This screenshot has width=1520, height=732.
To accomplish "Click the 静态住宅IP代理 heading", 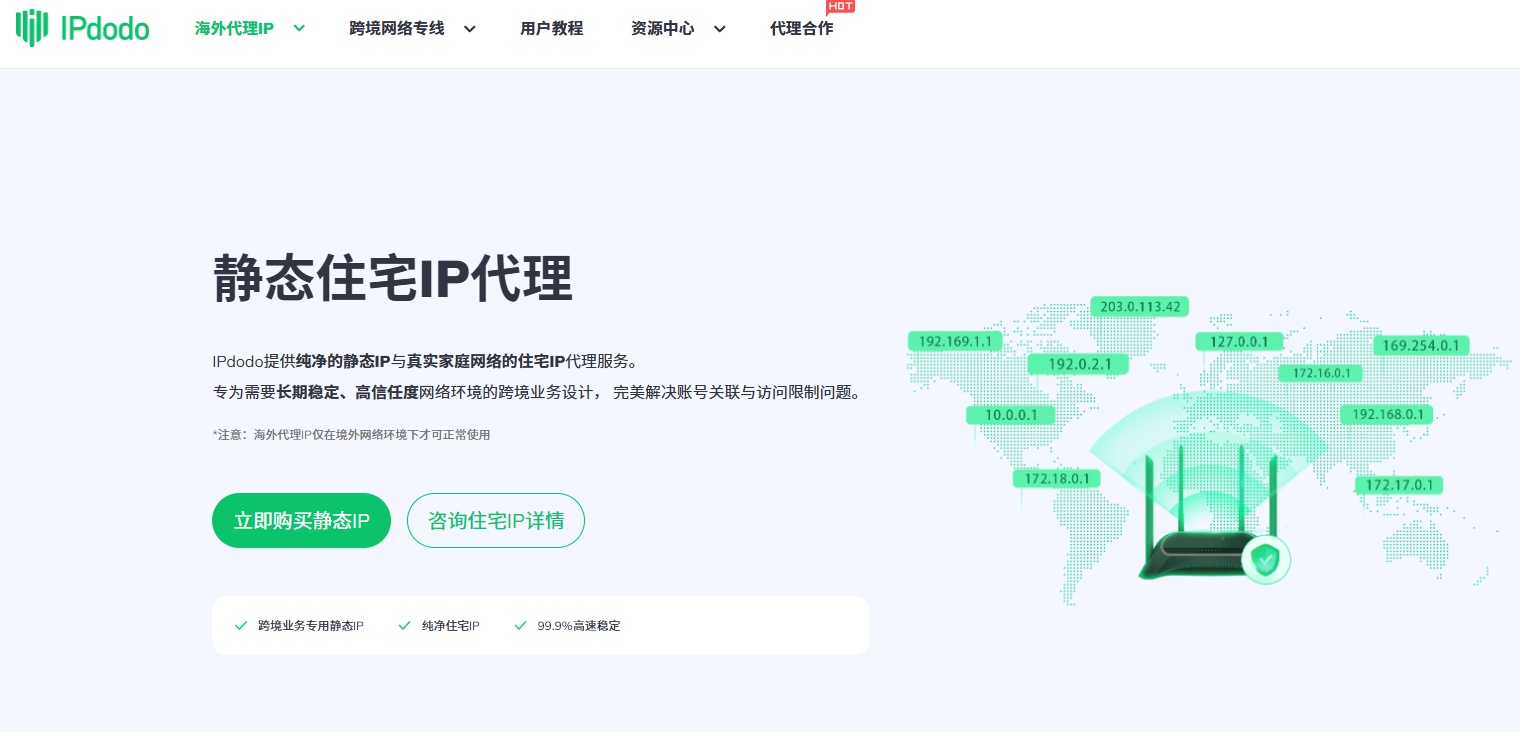I will coord(392,279).
